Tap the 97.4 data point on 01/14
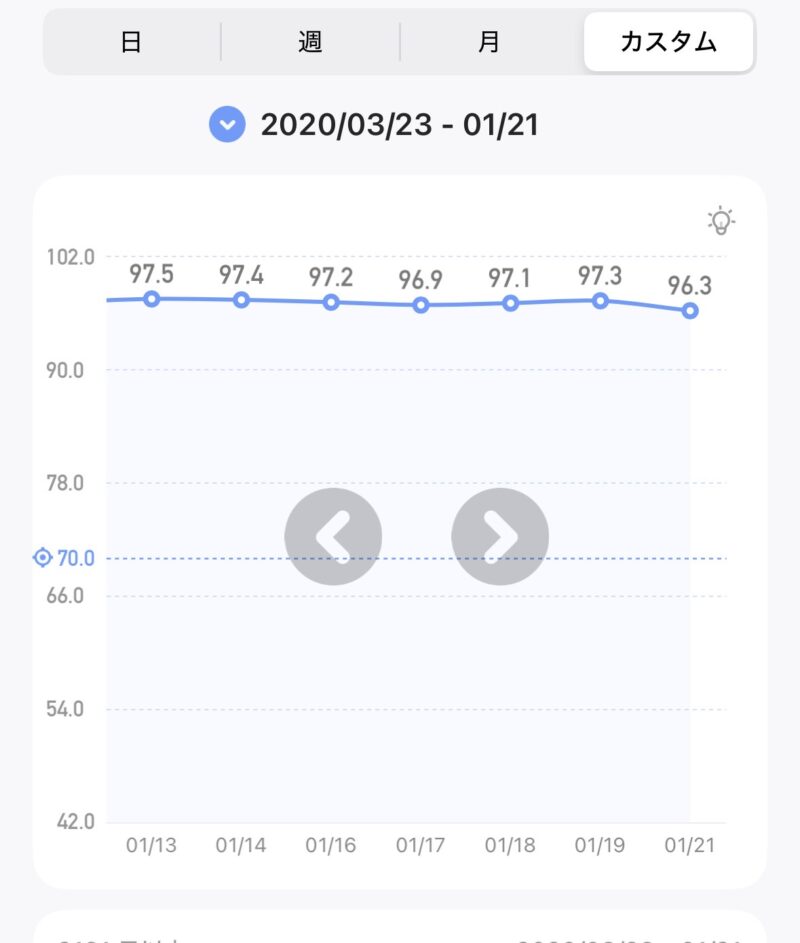Viewport: 800px width, 943px height. (241, 300)
